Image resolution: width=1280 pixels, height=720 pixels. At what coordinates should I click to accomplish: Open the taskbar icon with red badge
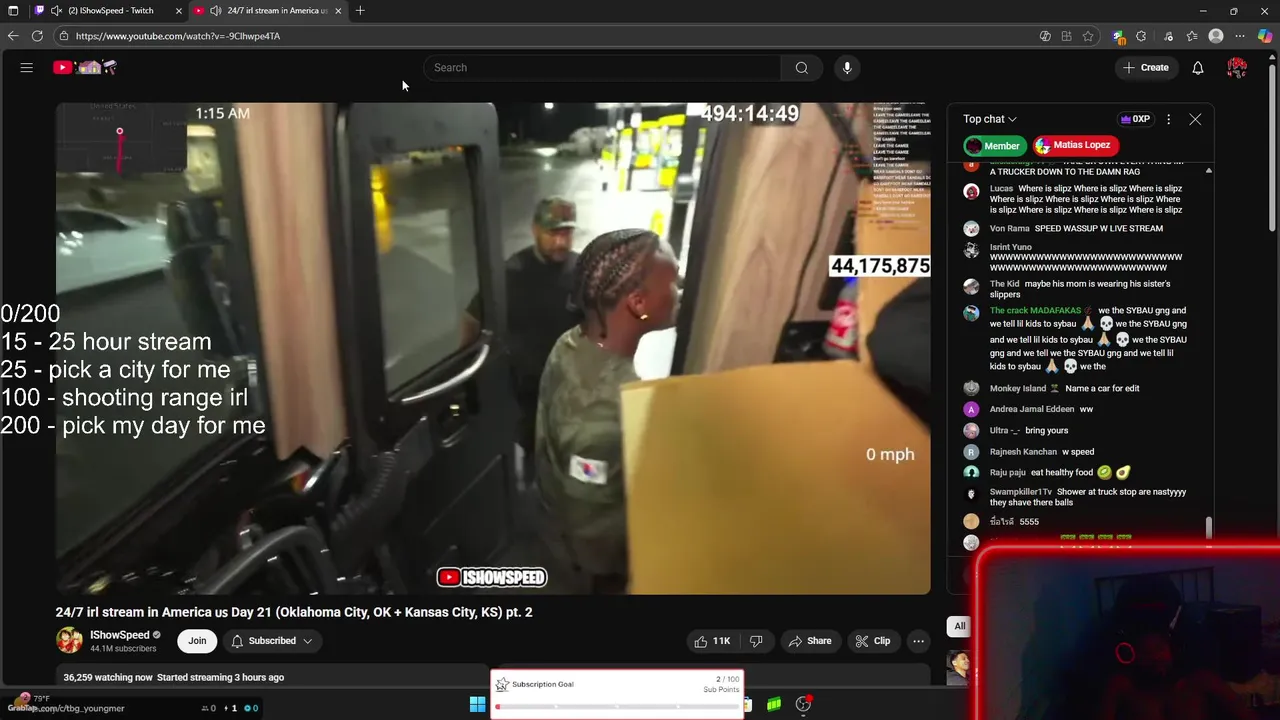click(803, 704)
